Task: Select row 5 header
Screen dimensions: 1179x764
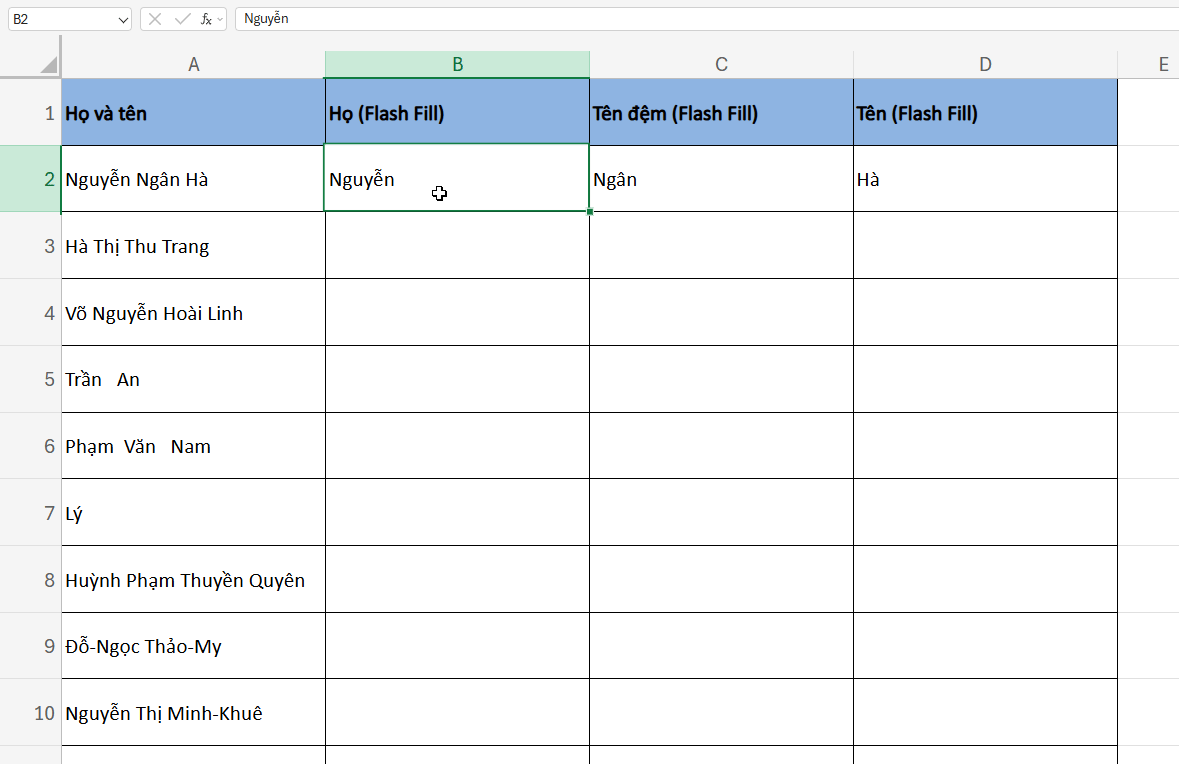Action: (x=30, y=380)
